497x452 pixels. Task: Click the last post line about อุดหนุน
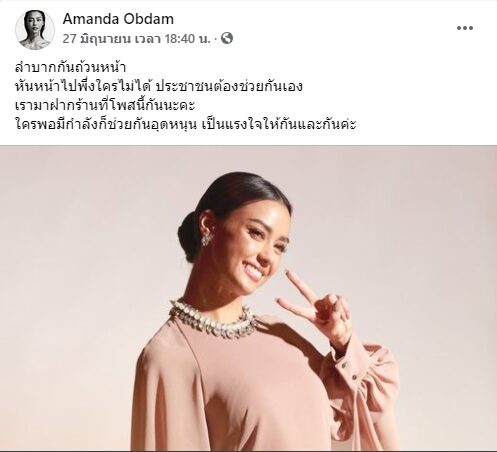coord(186,124)
